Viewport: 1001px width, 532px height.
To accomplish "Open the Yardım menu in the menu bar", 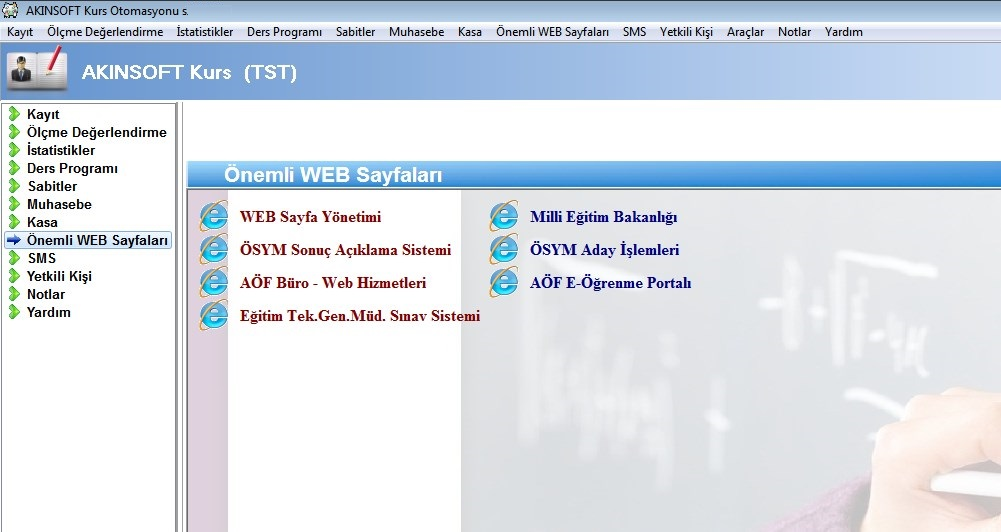I will [844, 32].
